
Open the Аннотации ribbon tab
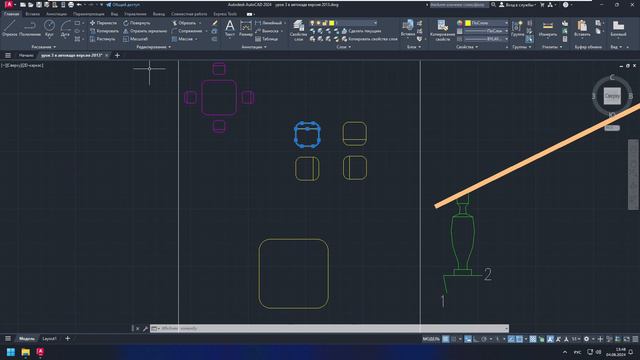tap(56, 14)
